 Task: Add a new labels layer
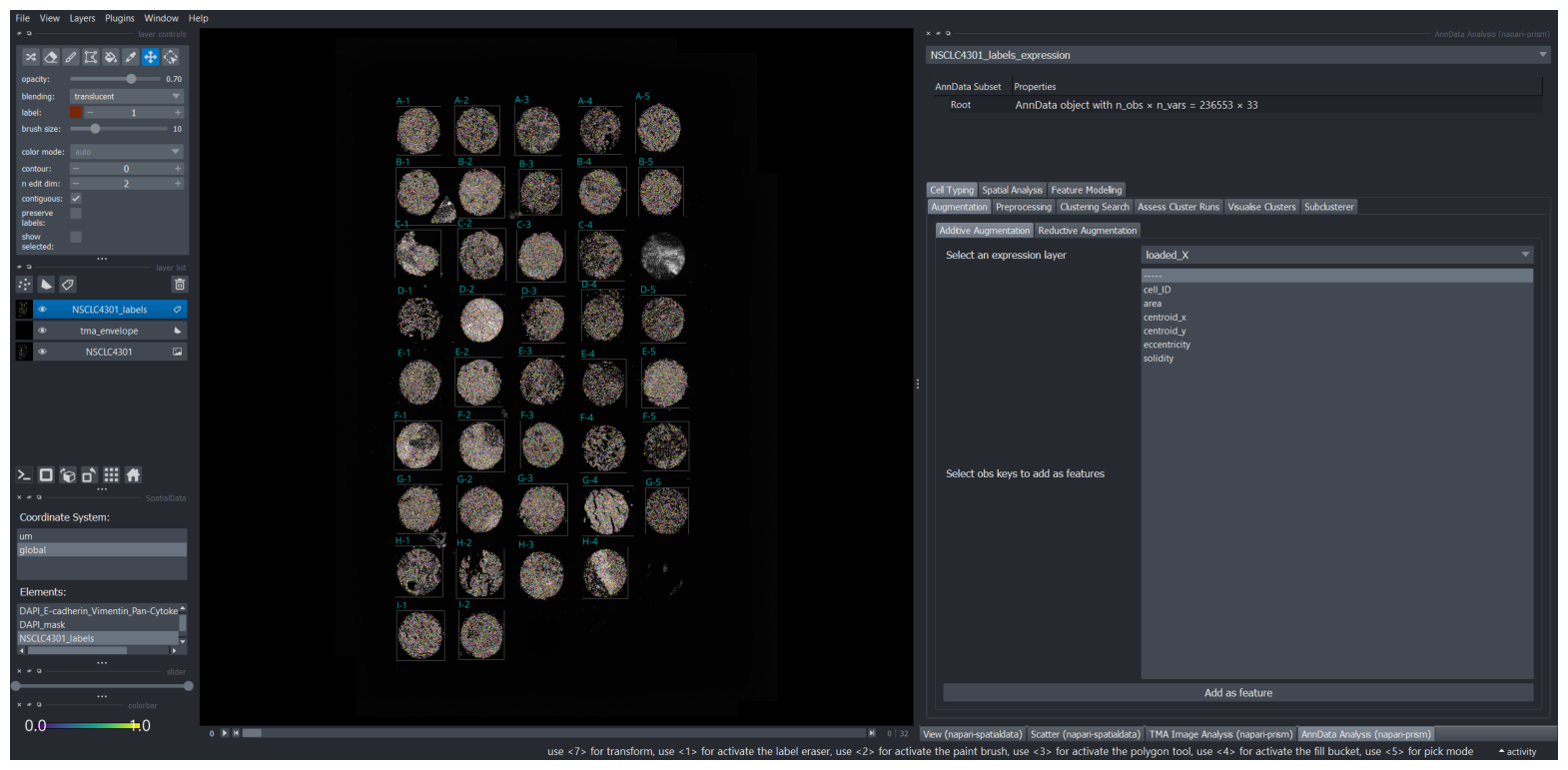tap(67, 285)
